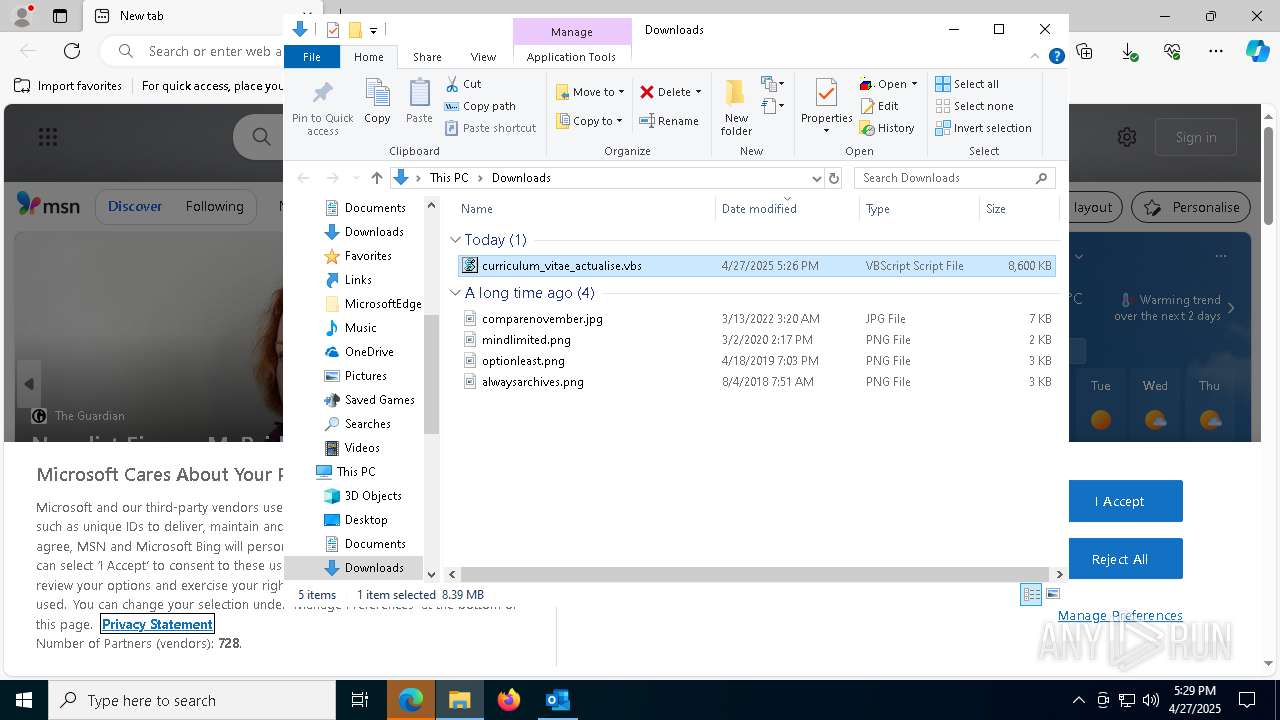This screenshot has height=720, width=1280.
Task: Open file History
Action: click(x=887, y=128)
